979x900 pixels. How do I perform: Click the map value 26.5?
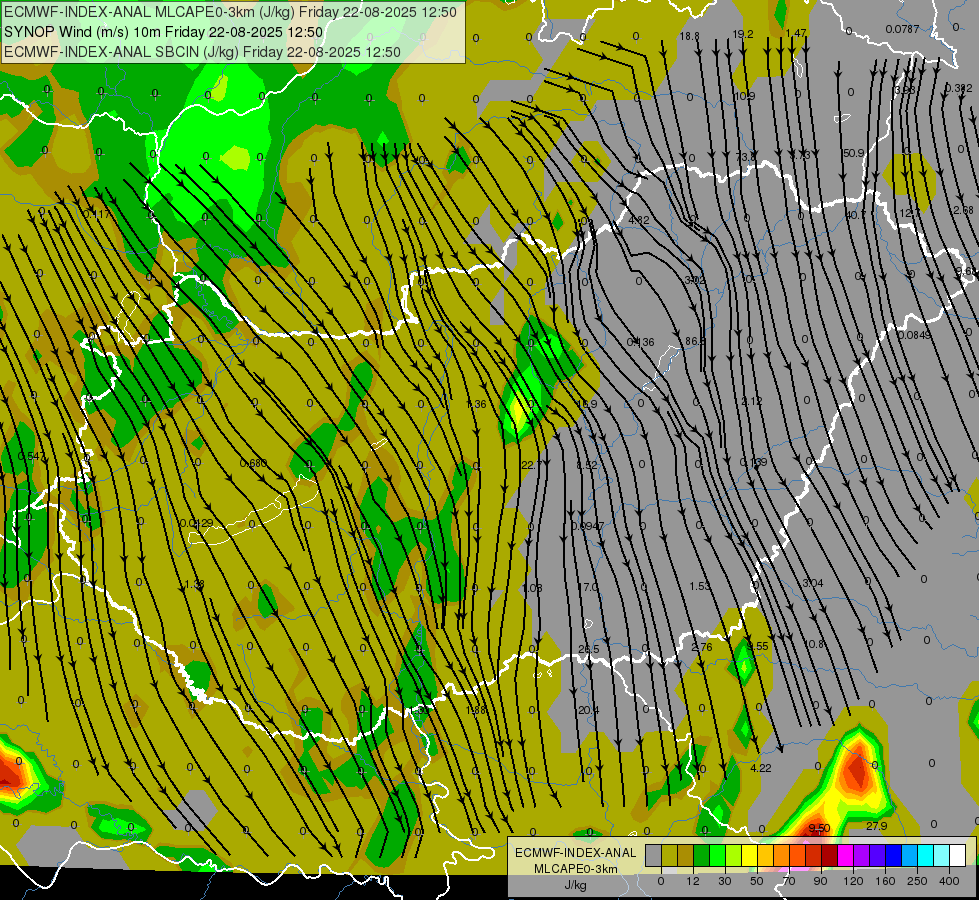pyautogui.click(x=589, y=650)
